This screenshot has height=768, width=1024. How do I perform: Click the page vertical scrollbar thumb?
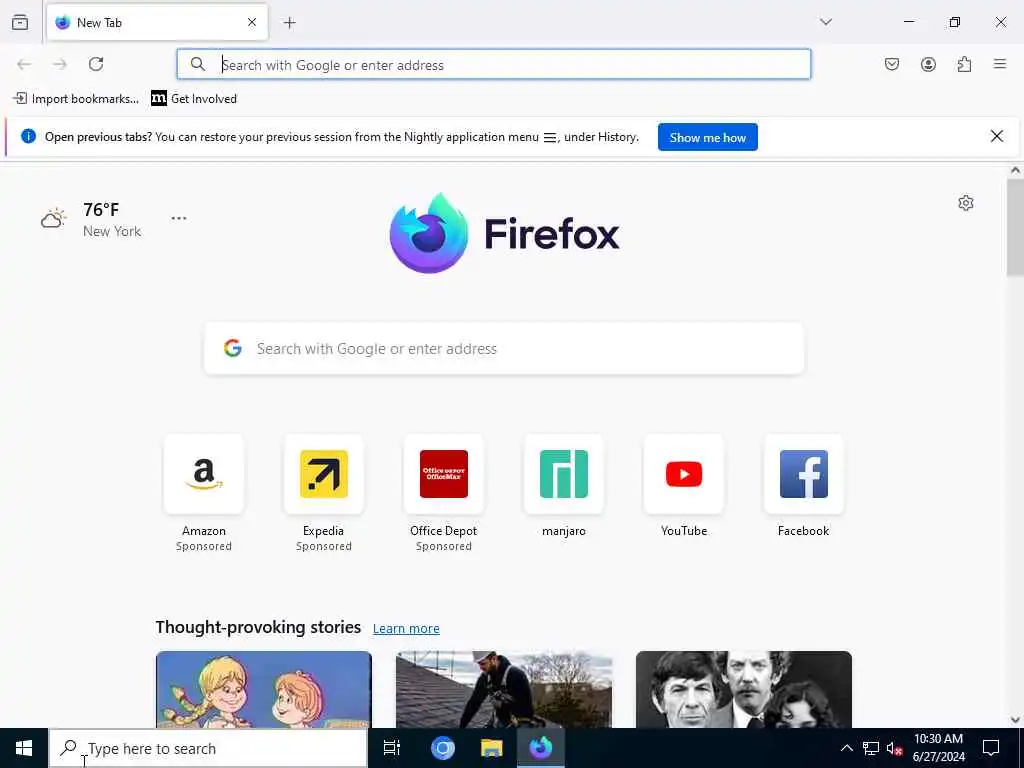(1015, 227)
